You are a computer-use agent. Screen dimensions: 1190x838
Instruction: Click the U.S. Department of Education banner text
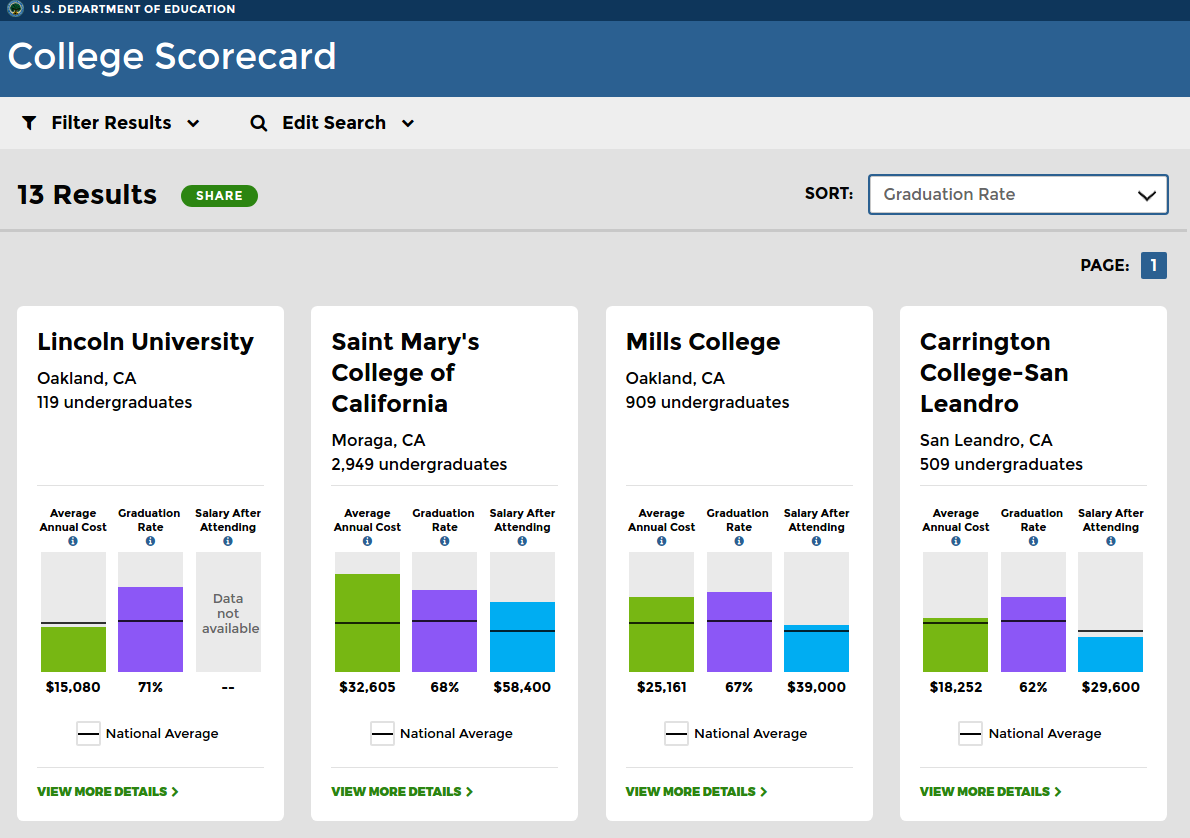point(133,9)
